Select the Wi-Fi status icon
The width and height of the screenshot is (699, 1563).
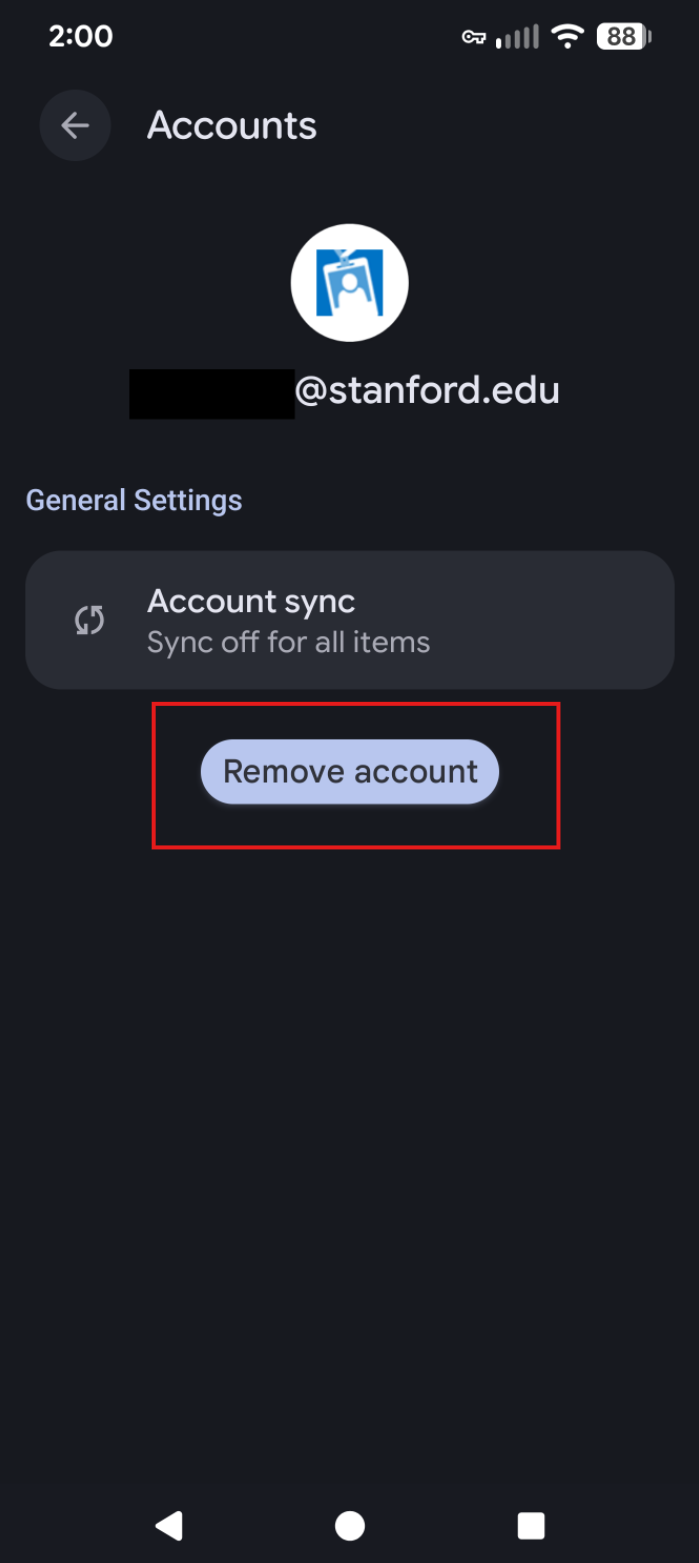pos(567,36)
